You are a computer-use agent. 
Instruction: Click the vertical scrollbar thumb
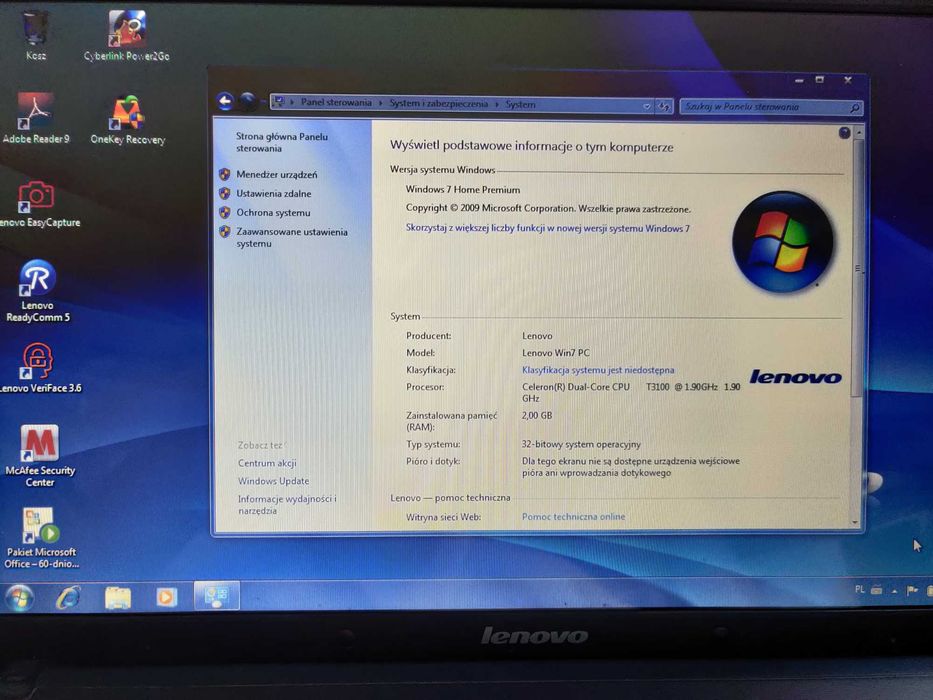(857, 268)
